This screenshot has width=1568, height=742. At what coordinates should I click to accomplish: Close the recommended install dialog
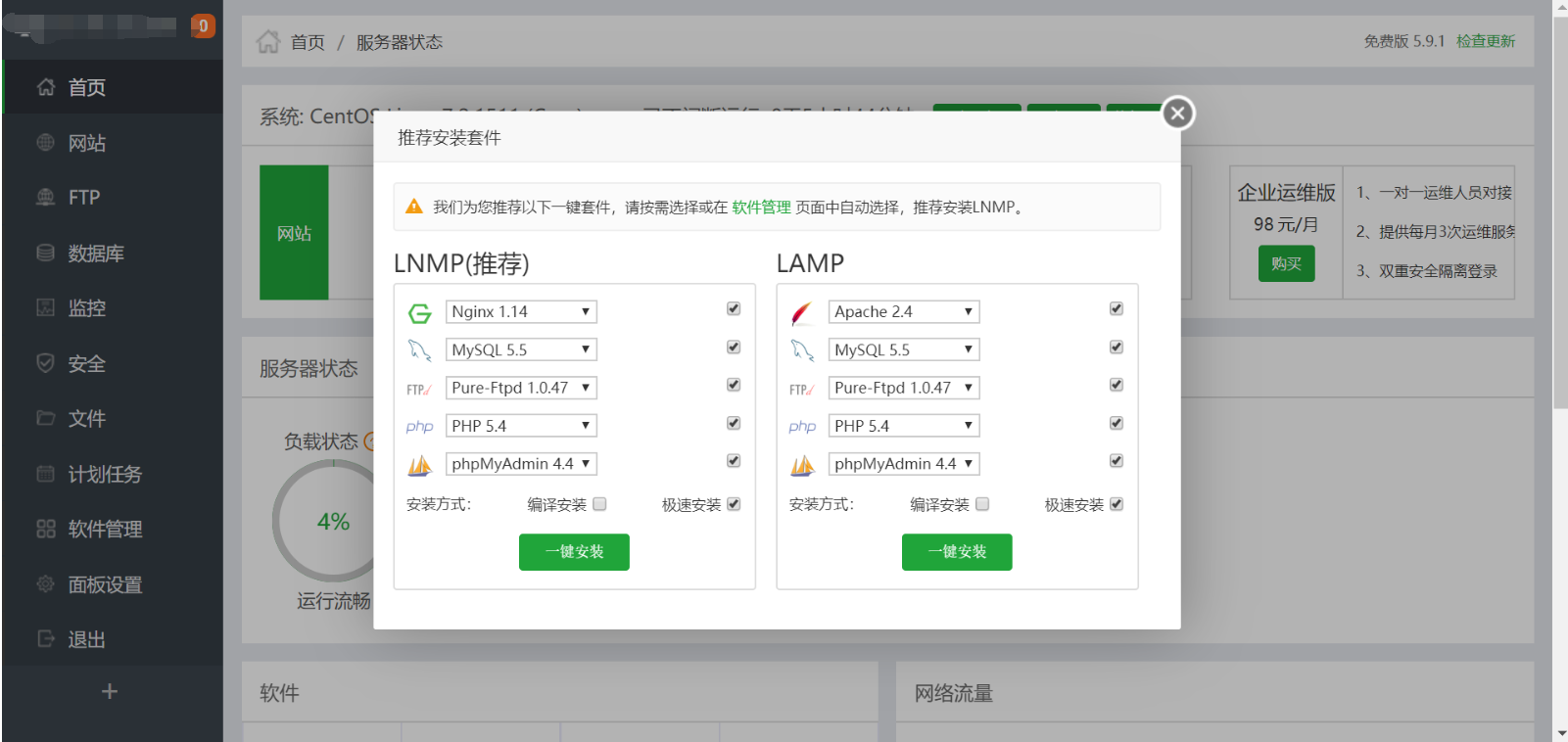1178,114
